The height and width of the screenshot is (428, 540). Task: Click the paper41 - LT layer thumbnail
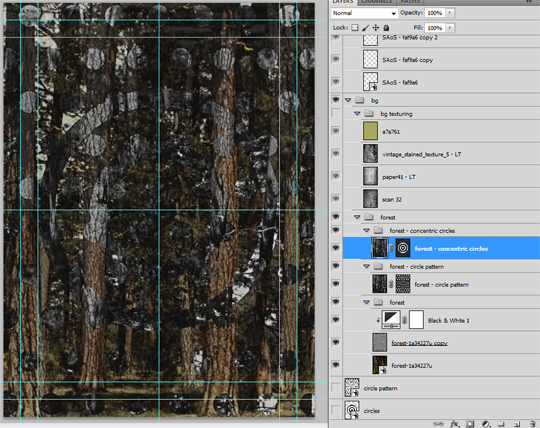[371, 176]
